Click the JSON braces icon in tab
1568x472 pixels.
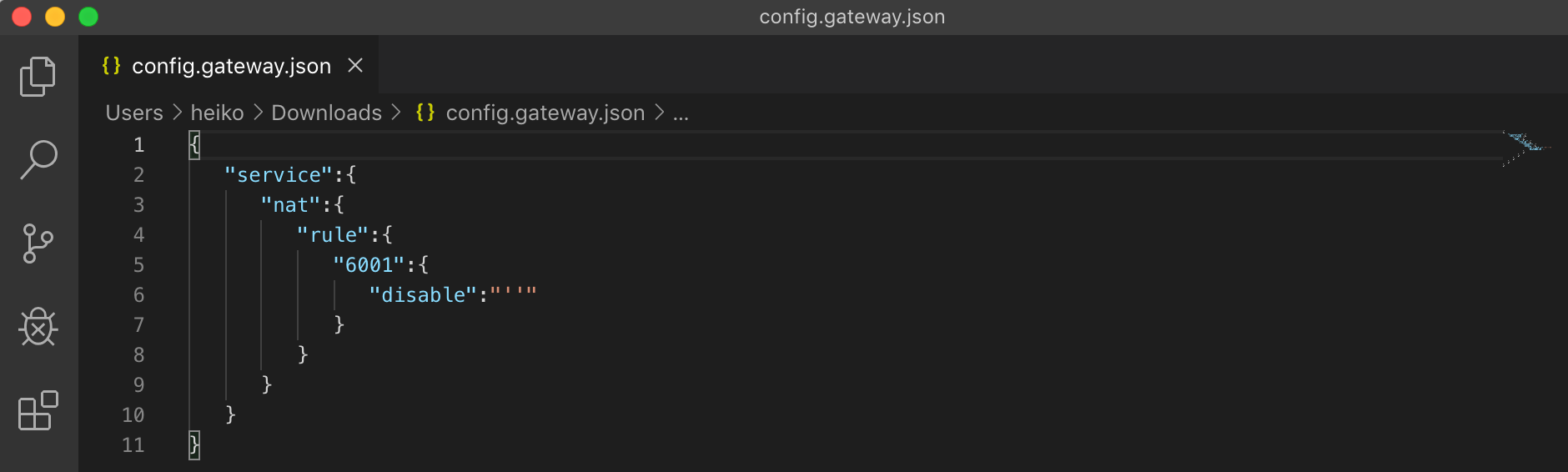[111, 65]
